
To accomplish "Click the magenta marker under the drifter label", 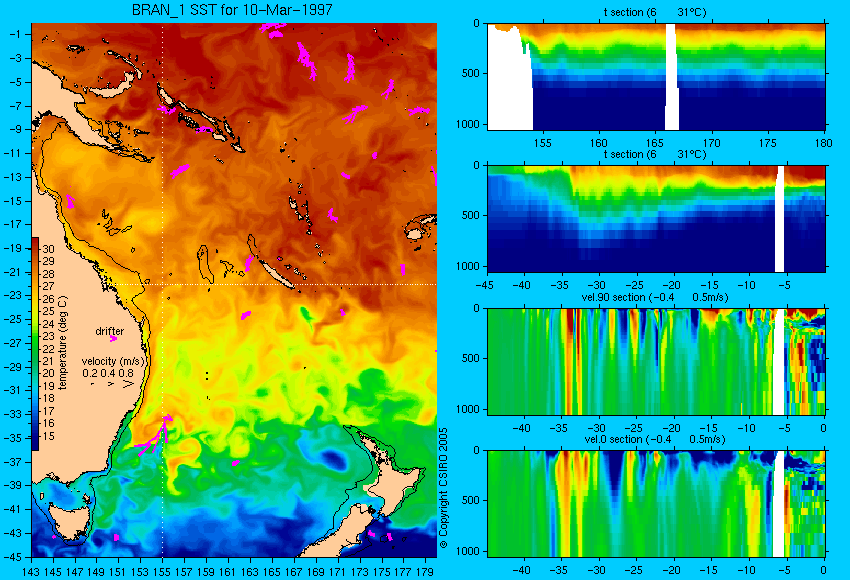I will coord(113,339).
